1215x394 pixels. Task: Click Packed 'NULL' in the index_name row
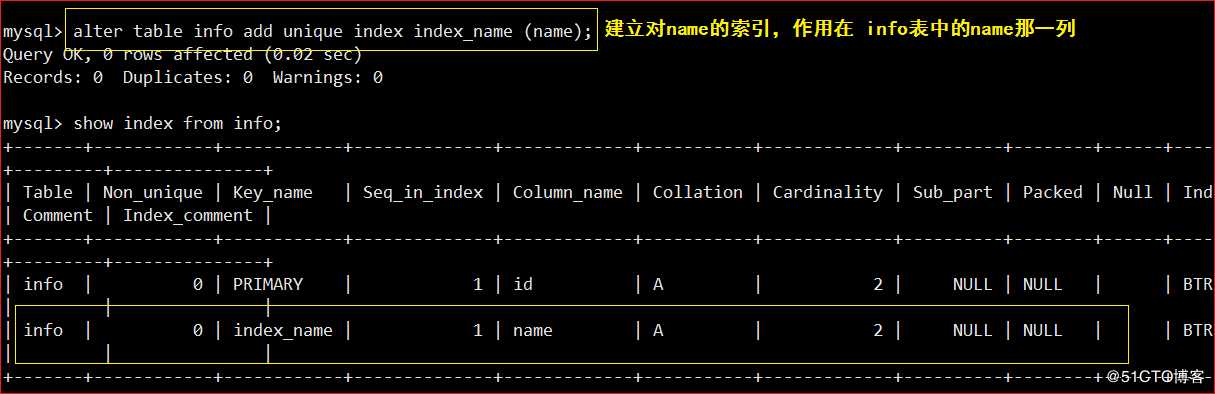pos(1043,330)
